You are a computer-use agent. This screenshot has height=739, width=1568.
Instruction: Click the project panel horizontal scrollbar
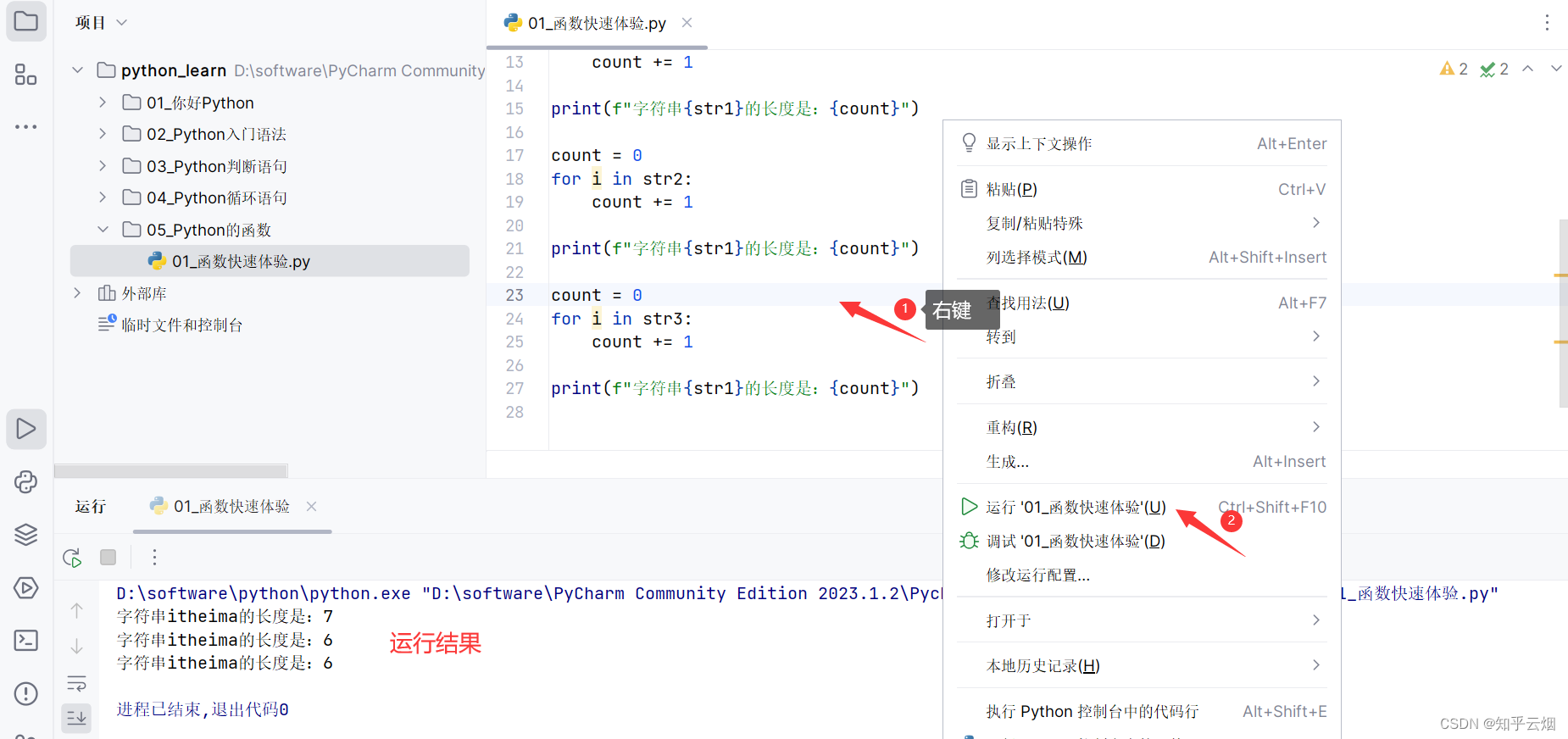(x=171, y=470)
